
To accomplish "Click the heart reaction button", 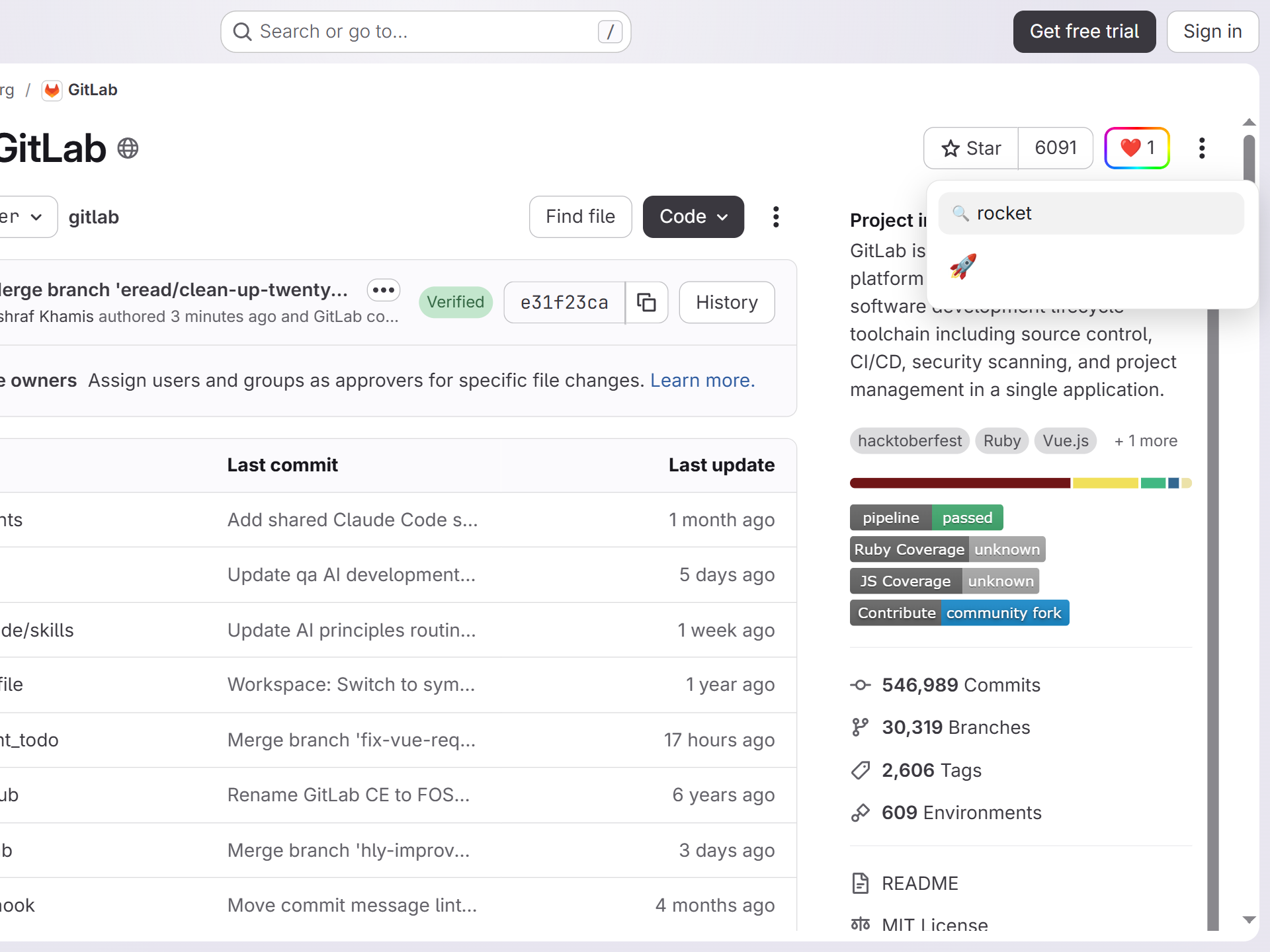I will [1137, 148].
